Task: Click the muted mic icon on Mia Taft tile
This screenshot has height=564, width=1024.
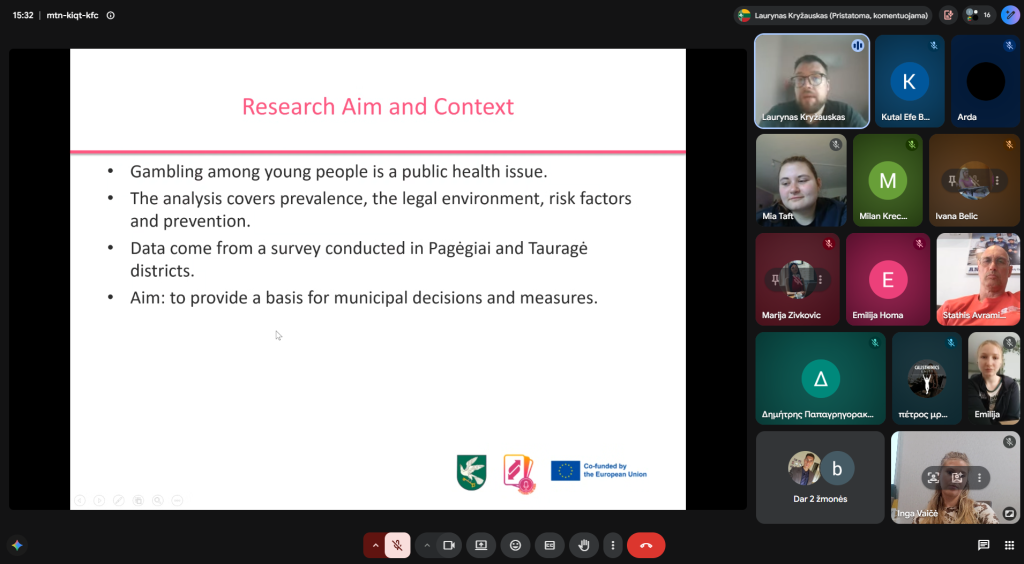Action: [x=835, y=145]
